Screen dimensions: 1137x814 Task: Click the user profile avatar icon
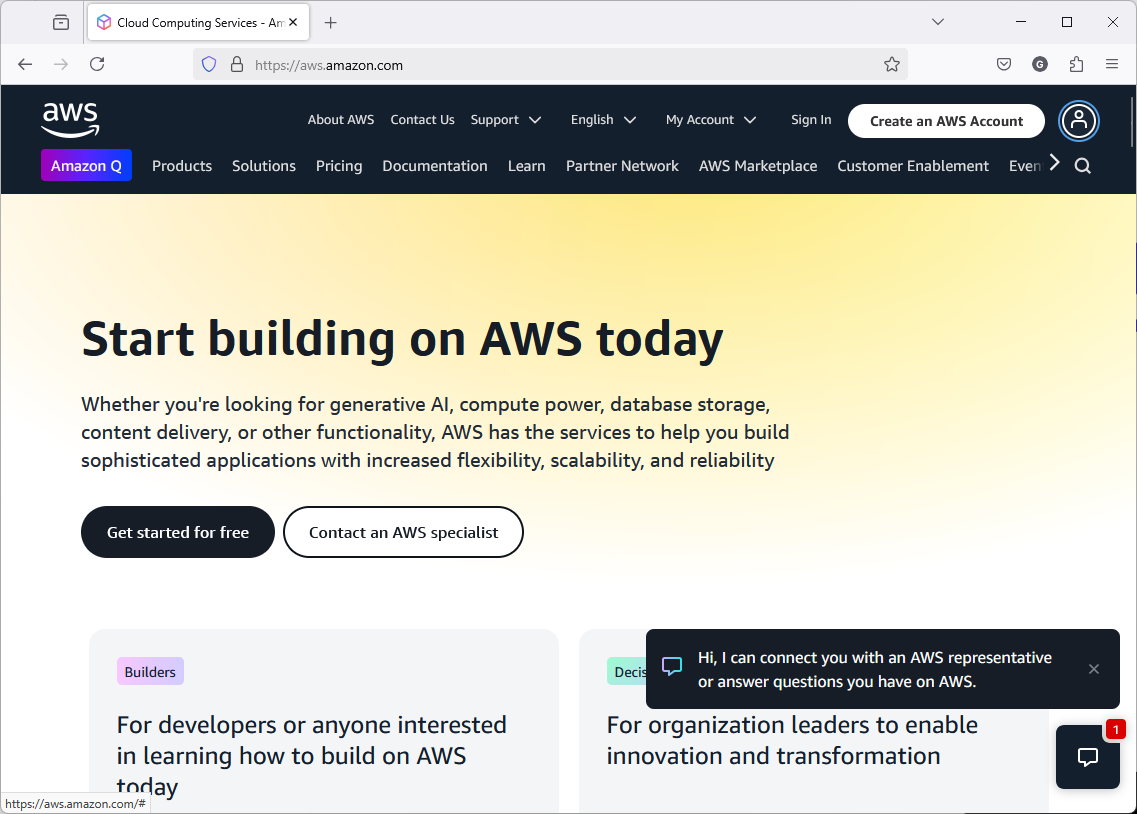click(1078, 121)
